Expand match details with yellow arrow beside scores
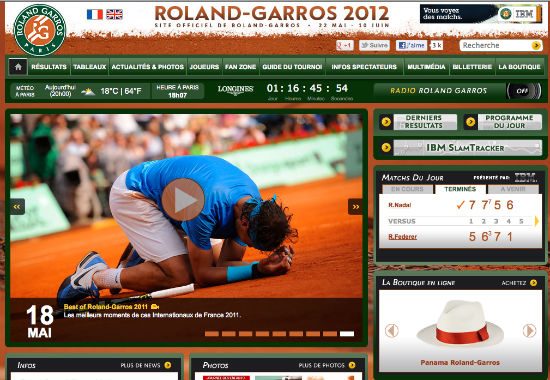 537,221
